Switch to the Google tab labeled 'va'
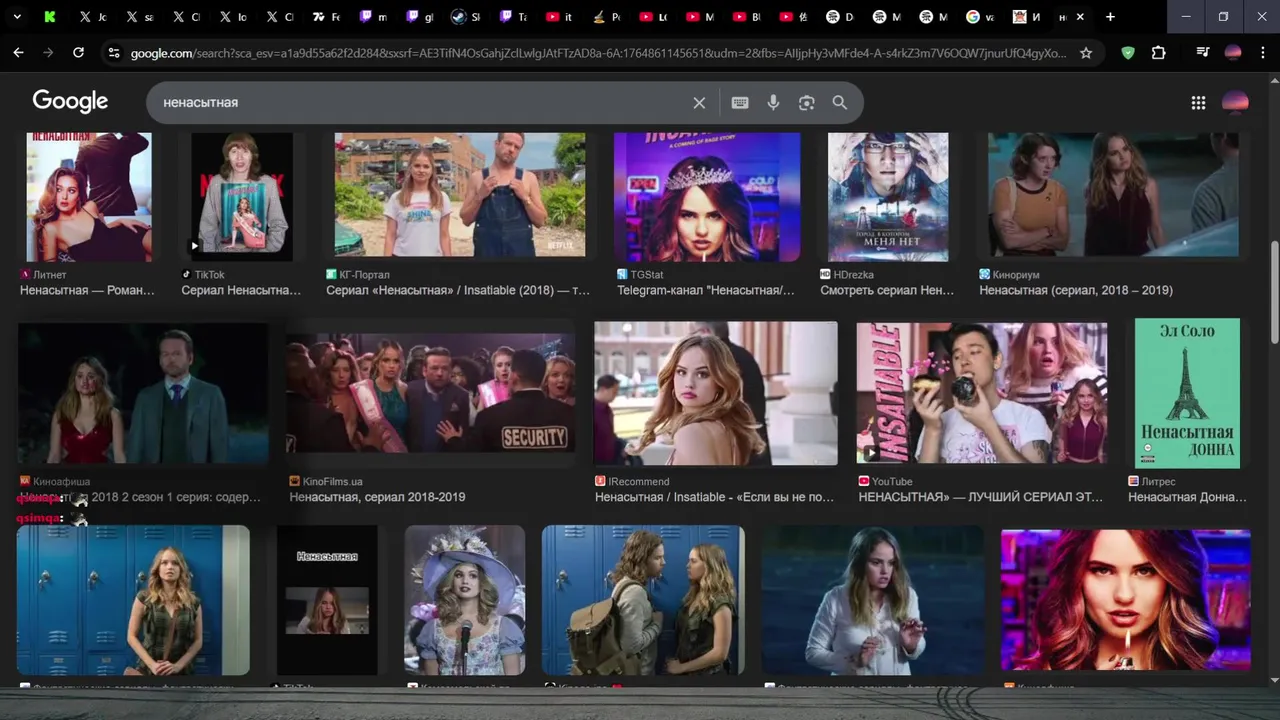The height and width of the screenshot is (720, 1280). tap(981, 17)
